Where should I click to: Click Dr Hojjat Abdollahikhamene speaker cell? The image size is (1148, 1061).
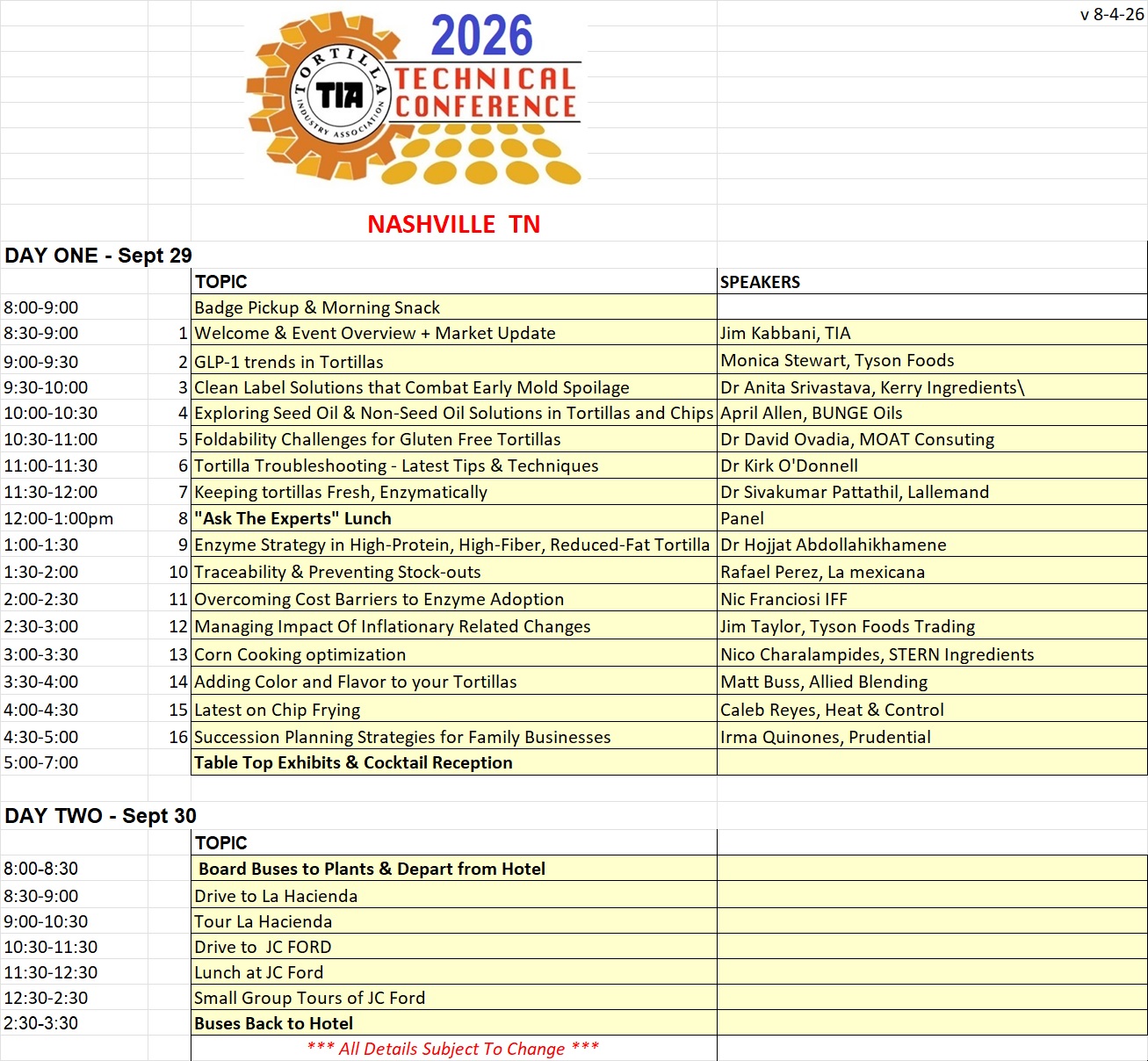(932, 545)
